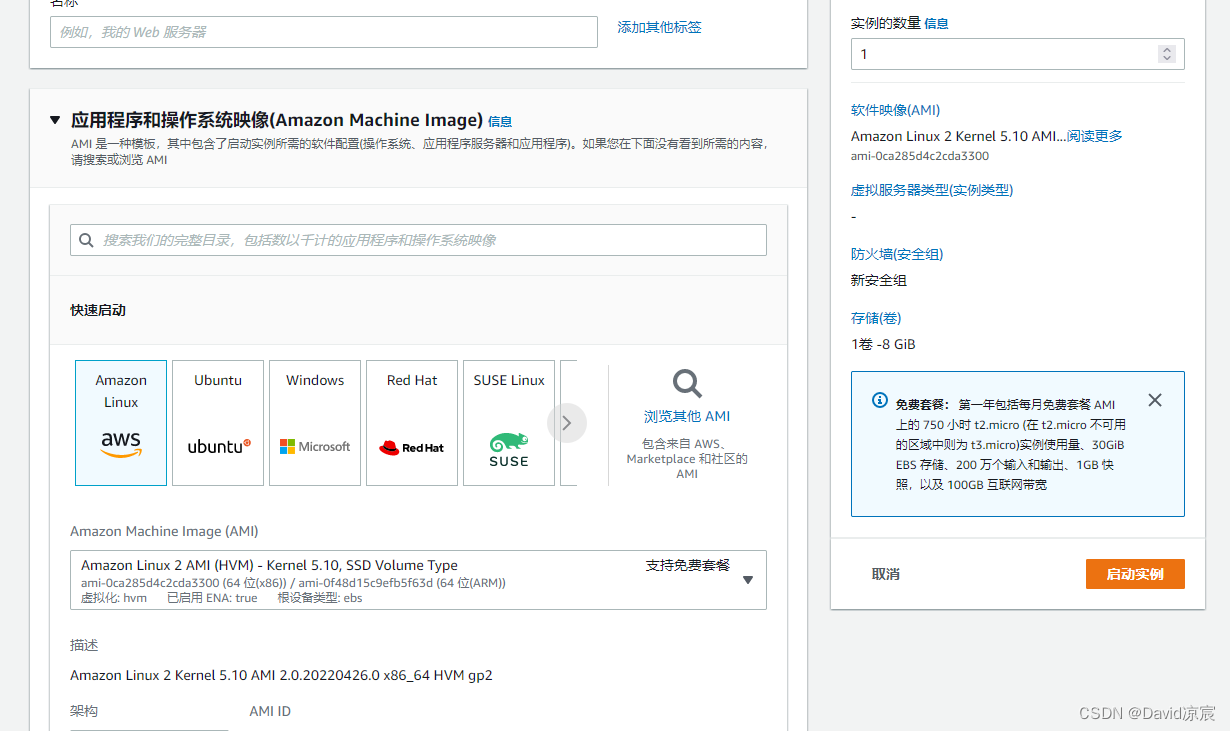The width and height of the screenshot is (1230, 731).
Task: Click the instance count number field
Action: (1018, 54)
